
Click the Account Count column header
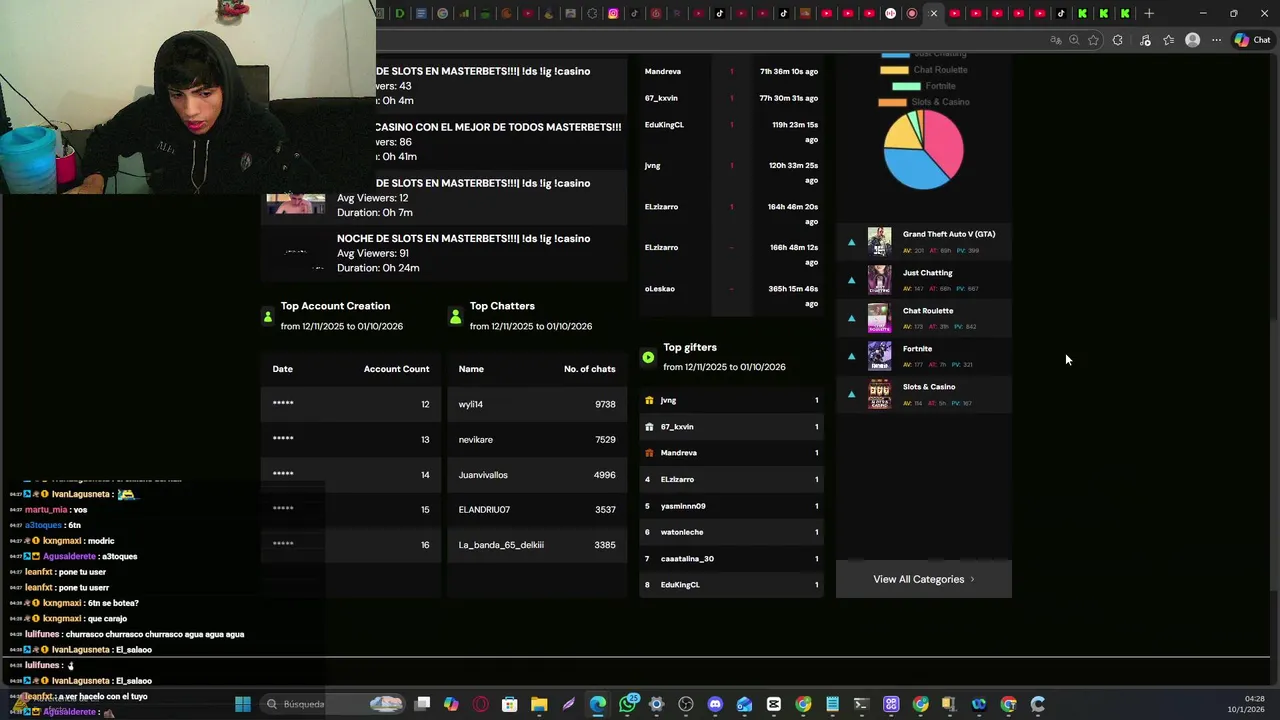pos(396,369)
